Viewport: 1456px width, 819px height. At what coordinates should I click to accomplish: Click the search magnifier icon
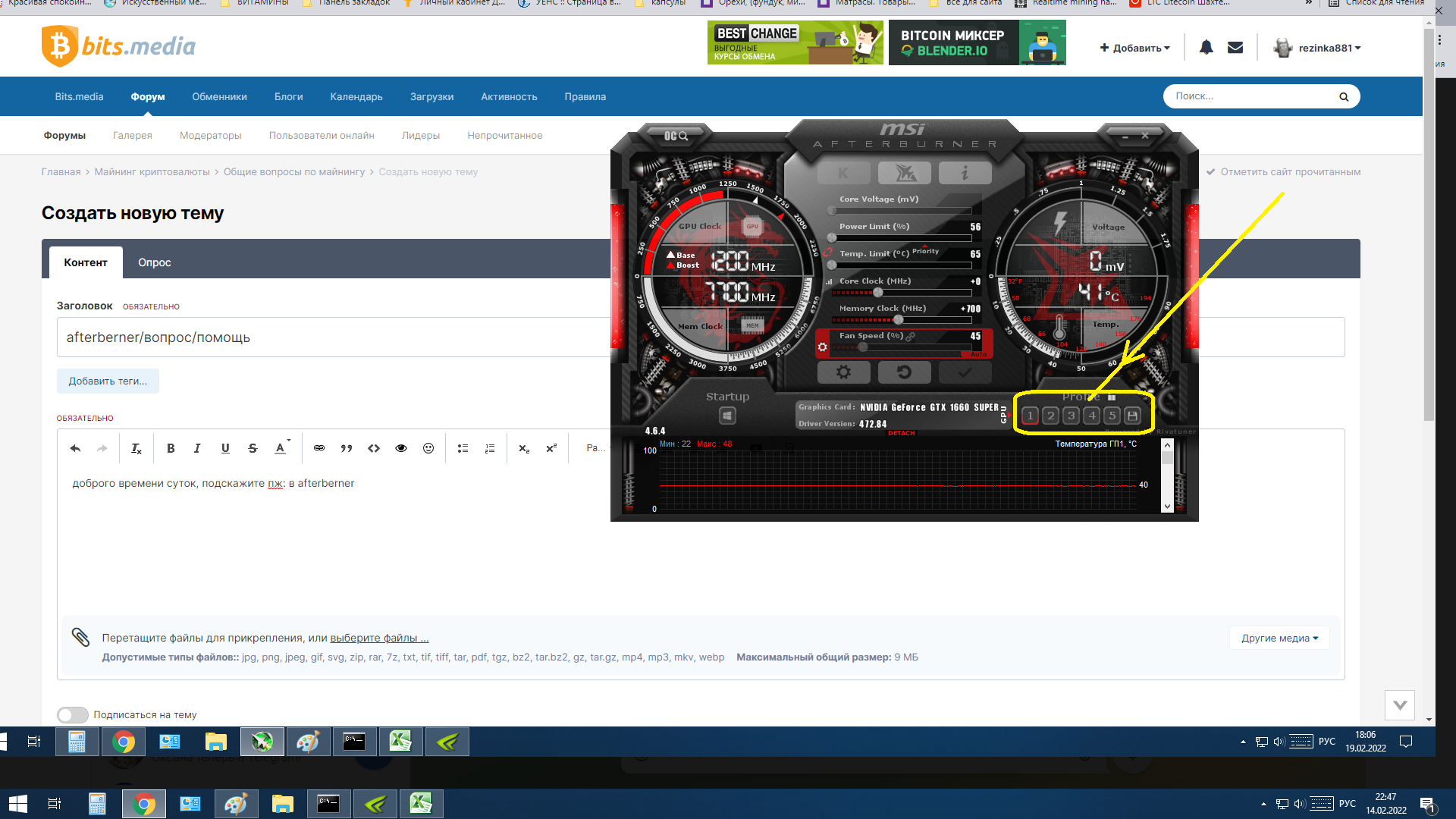[x=1344, y=97]
